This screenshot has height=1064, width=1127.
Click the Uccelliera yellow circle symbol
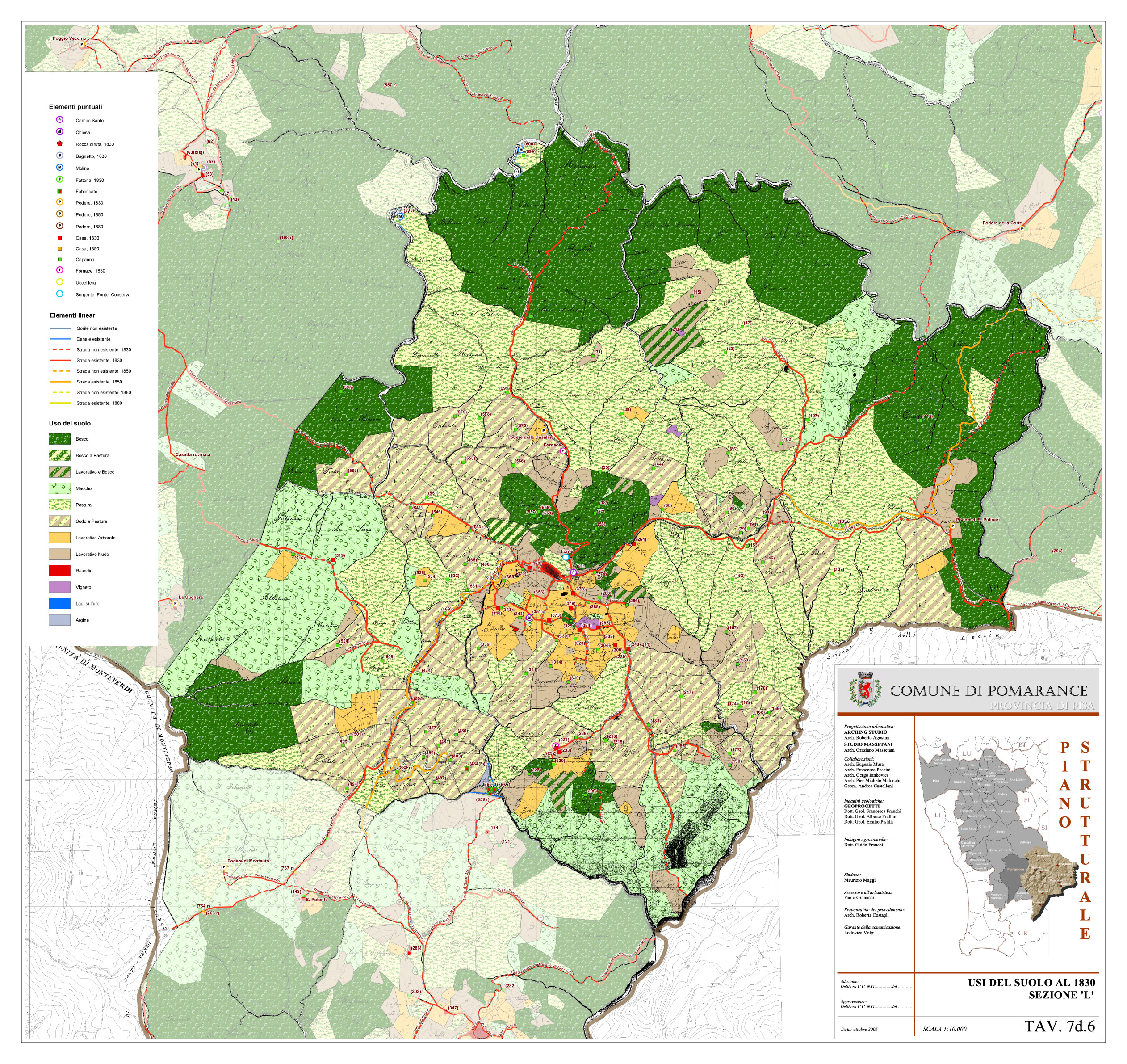click(59, 282)
